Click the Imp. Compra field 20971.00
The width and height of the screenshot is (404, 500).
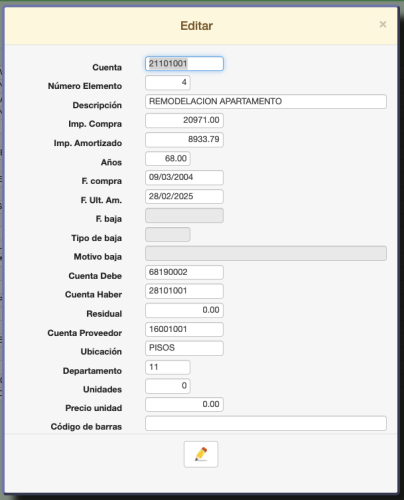(x=184, y=120)
